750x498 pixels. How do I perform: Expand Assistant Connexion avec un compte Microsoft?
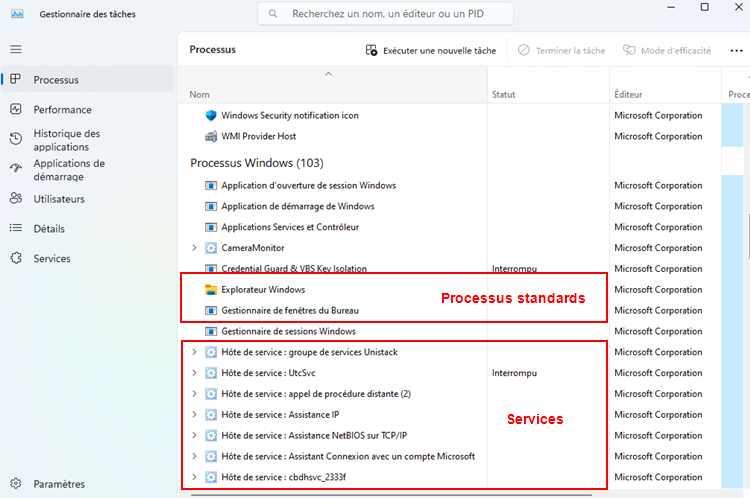pos(194,456)
